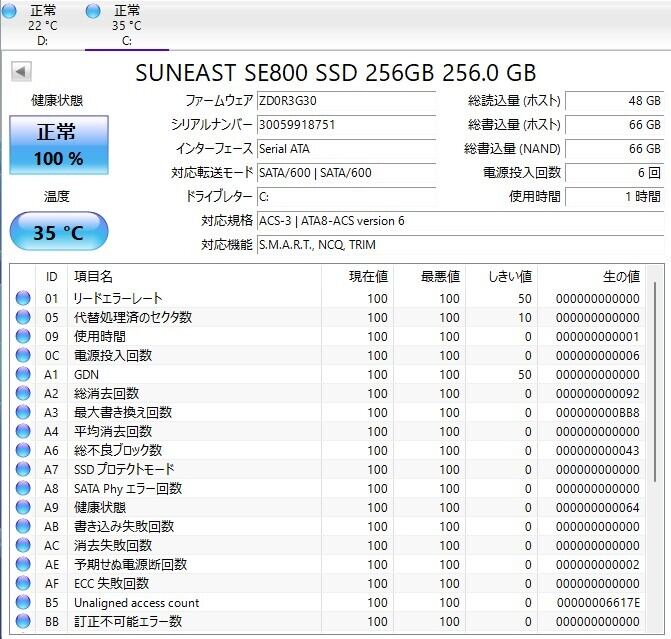Click the status orb for ID BB

(23, 621)
